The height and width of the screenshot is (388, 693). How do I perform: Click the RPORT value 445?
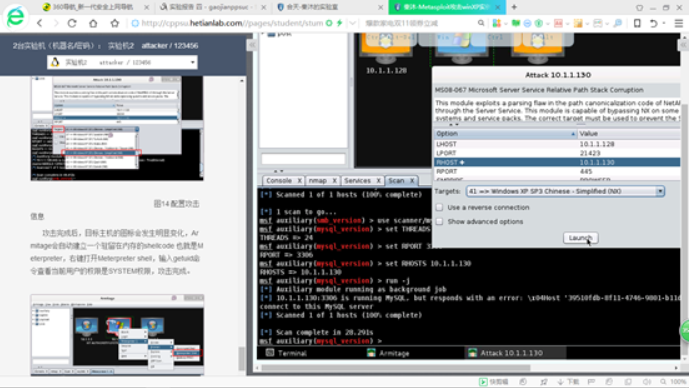(x=586, y=171)
